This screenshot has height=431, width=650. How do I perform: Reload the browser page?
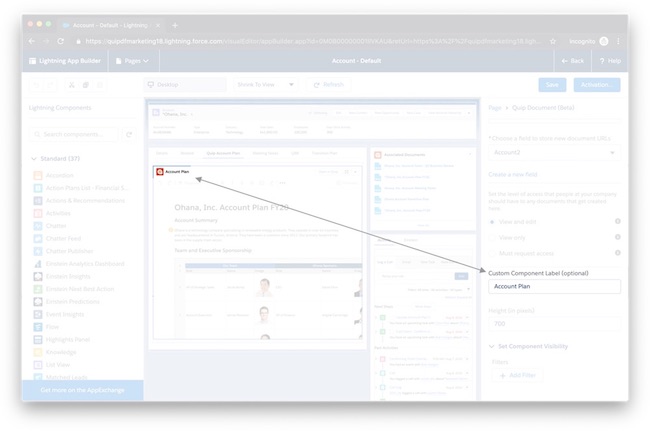(61, 41)
